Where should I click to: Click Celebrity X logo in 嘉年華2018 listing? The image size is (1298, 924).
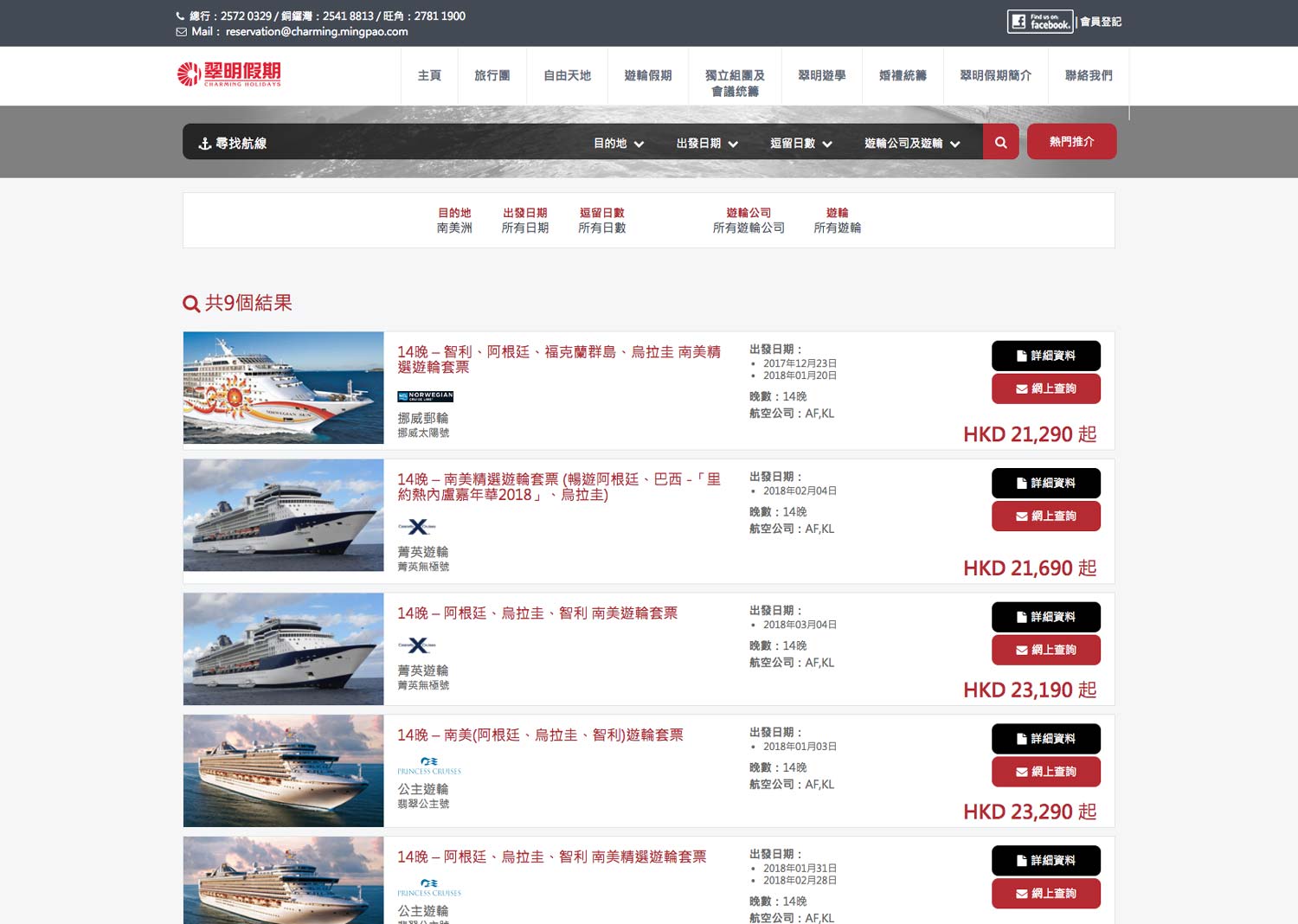point(417,526)
